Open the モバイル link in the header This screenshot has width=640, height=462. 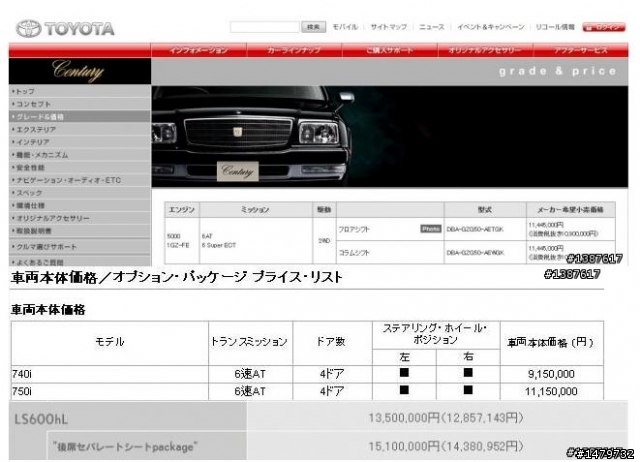pyautogui.click(x=345, y=27)
